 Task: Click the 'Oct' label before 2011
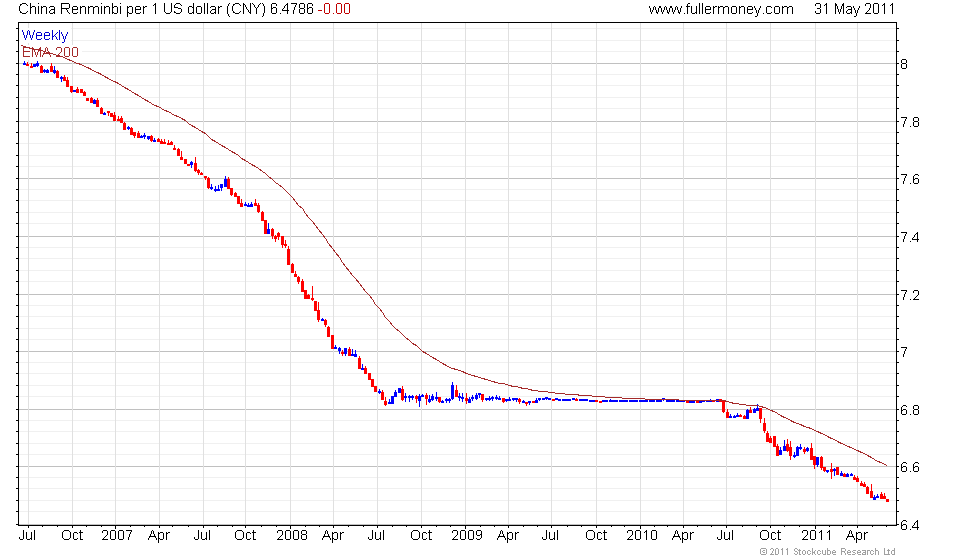click(770, 536)
